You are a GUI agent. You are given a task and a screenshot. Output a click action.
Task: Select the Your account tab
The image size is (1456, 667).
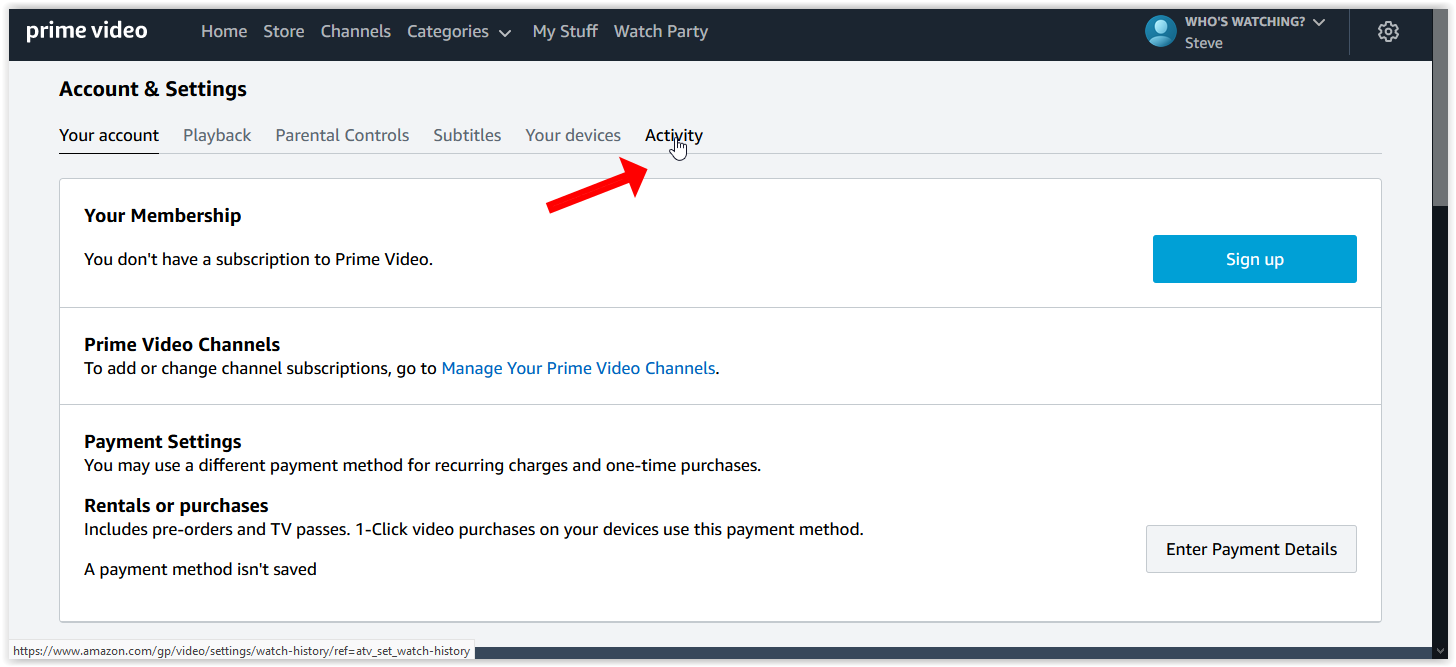click(109, 135)
